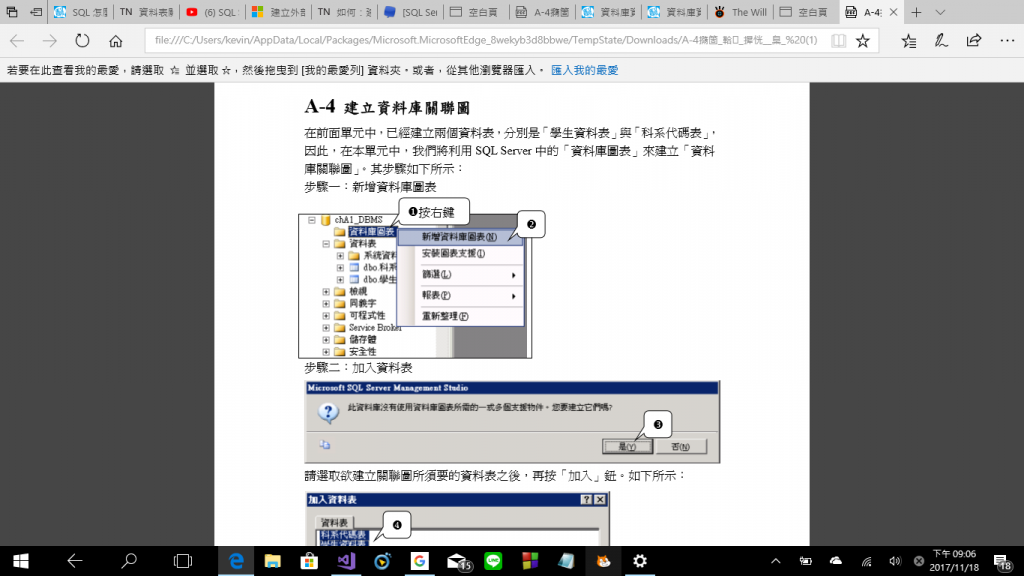Show tabs you've set aside

click(x=12, y=12)
